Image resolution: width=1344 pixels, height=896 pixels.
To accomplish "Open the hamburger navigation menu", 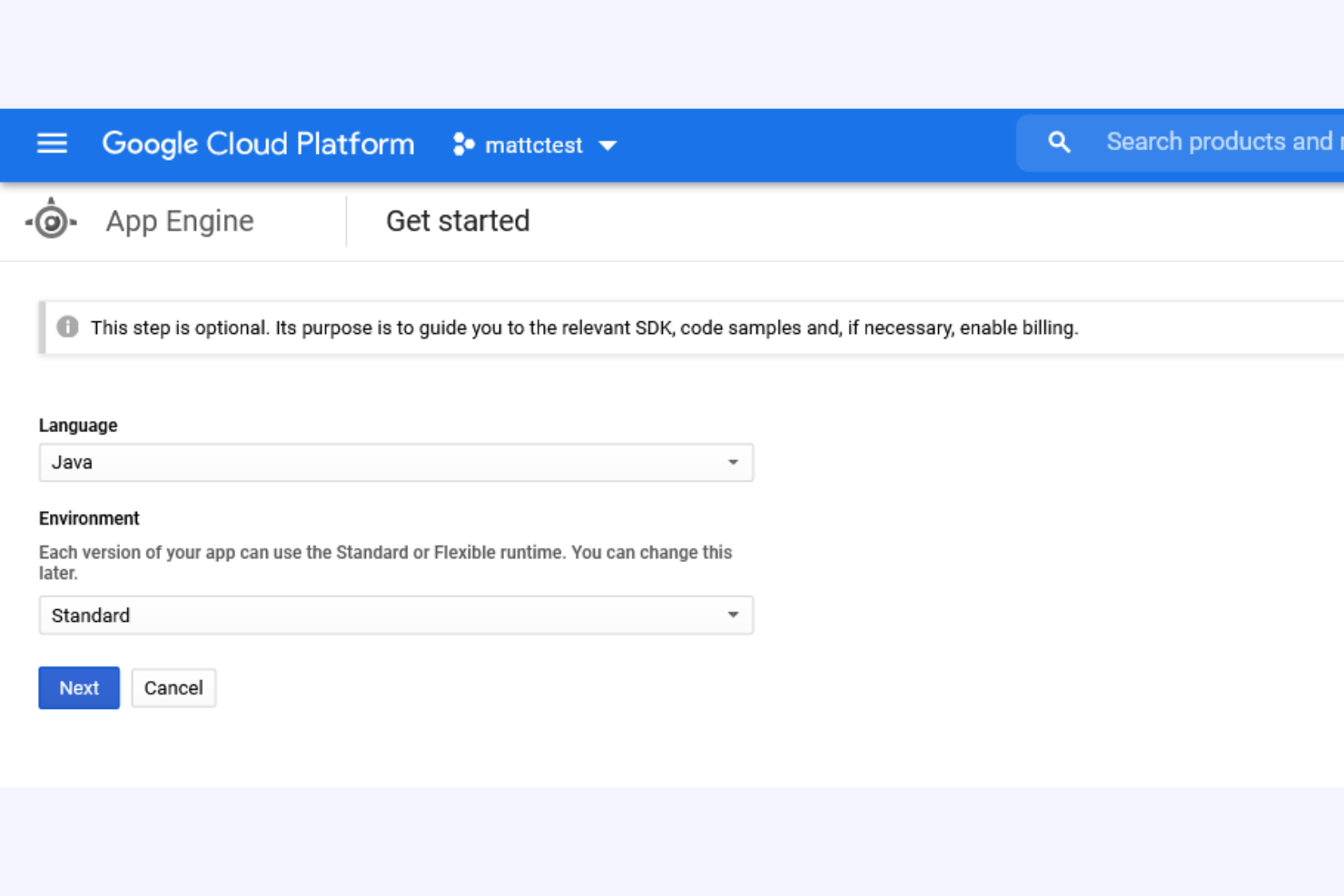I will [52, 143].
